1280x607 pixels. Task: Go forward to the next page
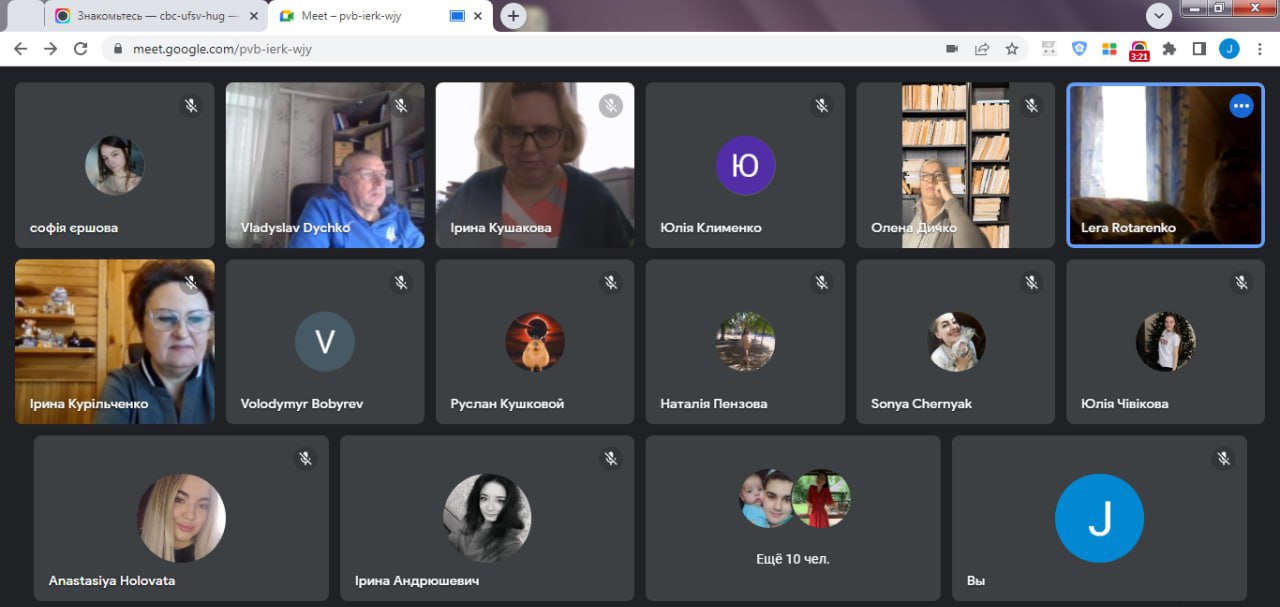51,48
